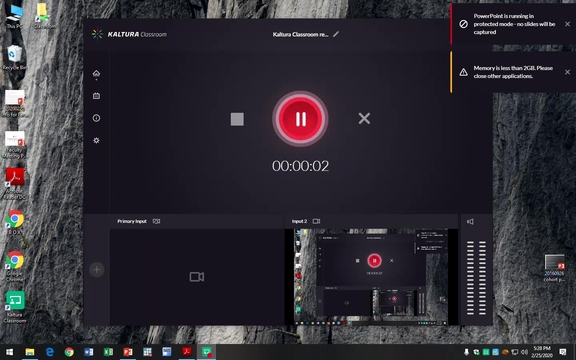The height and width of the screenshot is (360, 576).
Task: Open PowerPoint from the taskbar
Action: coord(128,352)
